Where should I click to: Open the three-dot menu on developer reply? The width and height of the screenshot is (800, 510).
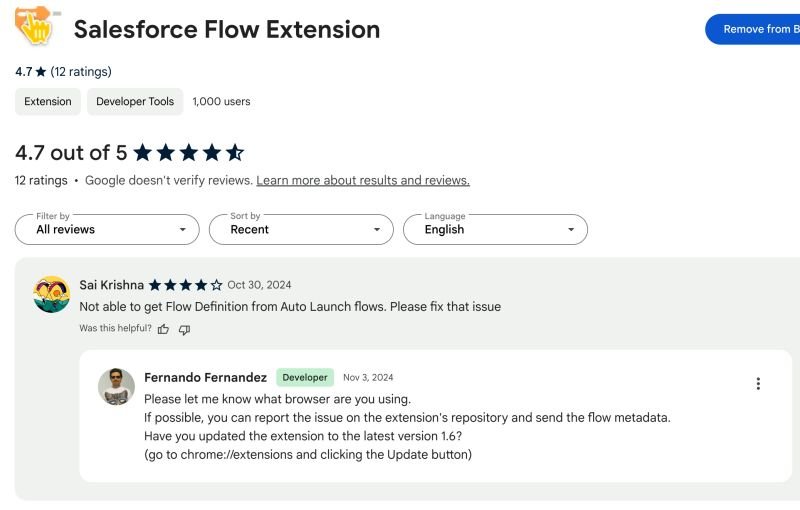click(x=758, y=384)
